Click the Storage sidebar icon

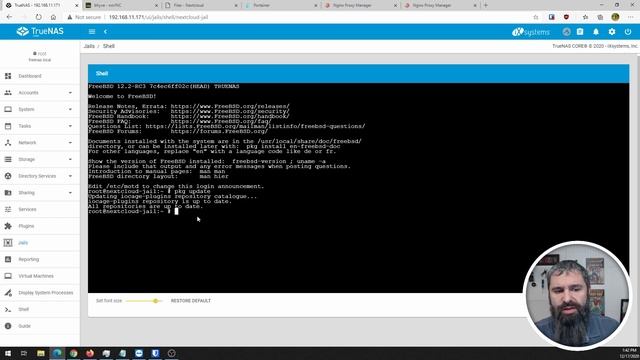pyautogui.click(x=8, y=159)
